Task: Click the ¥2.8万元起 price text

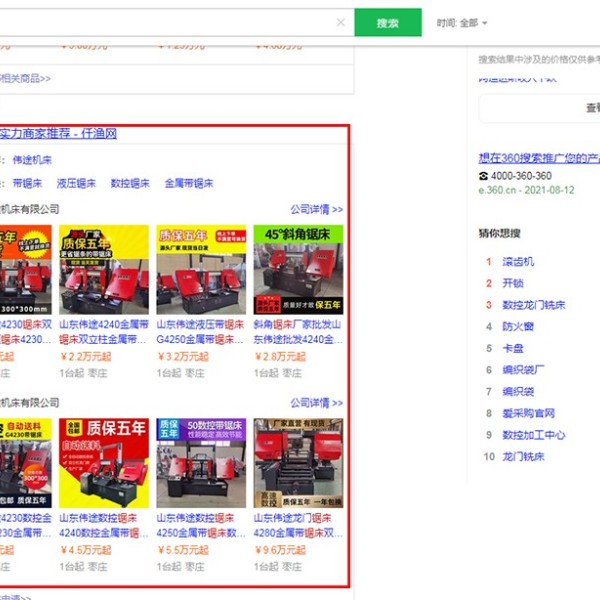Action: pos(280,357)
